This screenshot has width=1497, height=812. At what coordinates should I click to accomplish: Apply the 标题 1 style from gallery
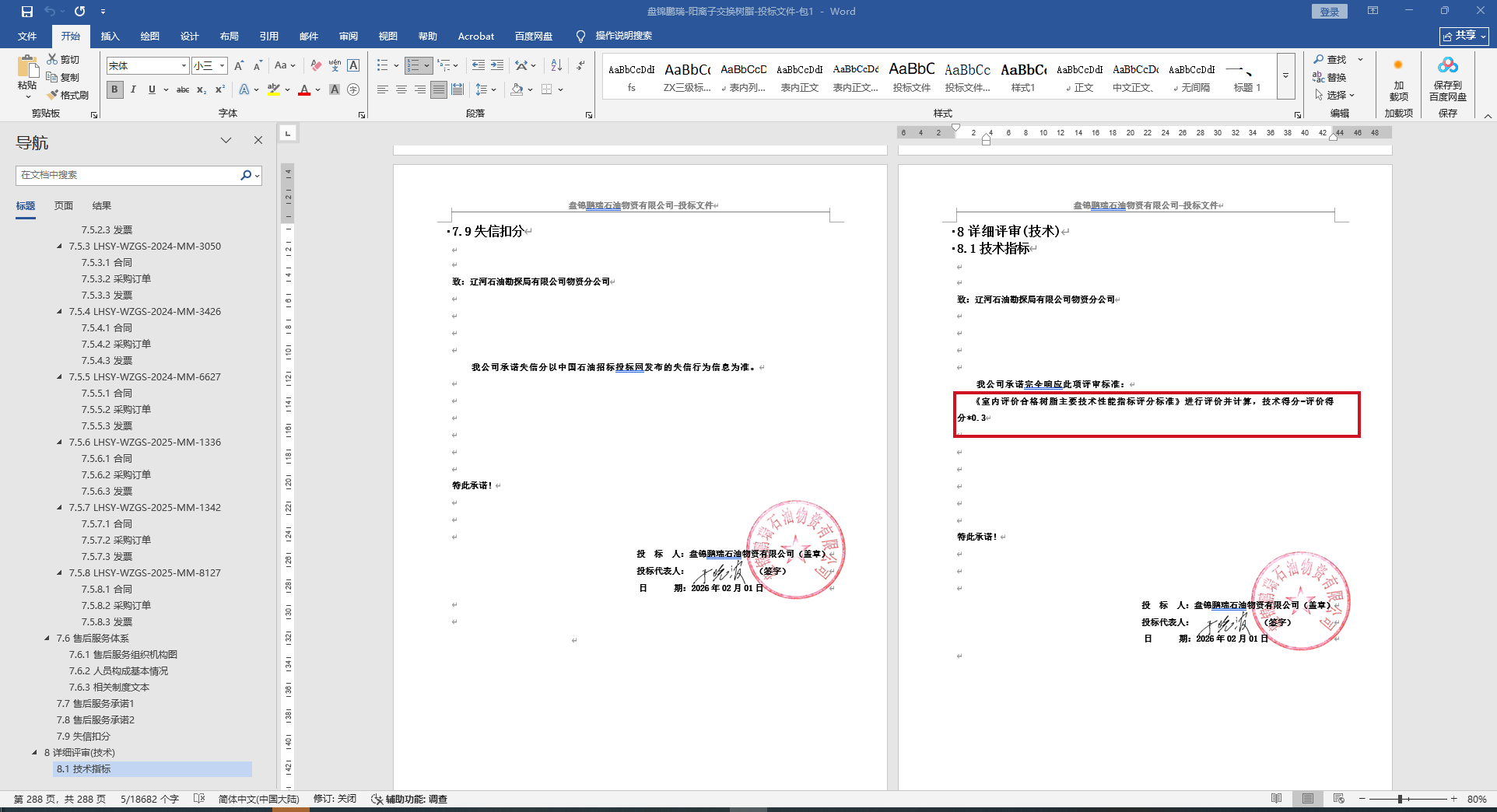[x=1246, y=77]
